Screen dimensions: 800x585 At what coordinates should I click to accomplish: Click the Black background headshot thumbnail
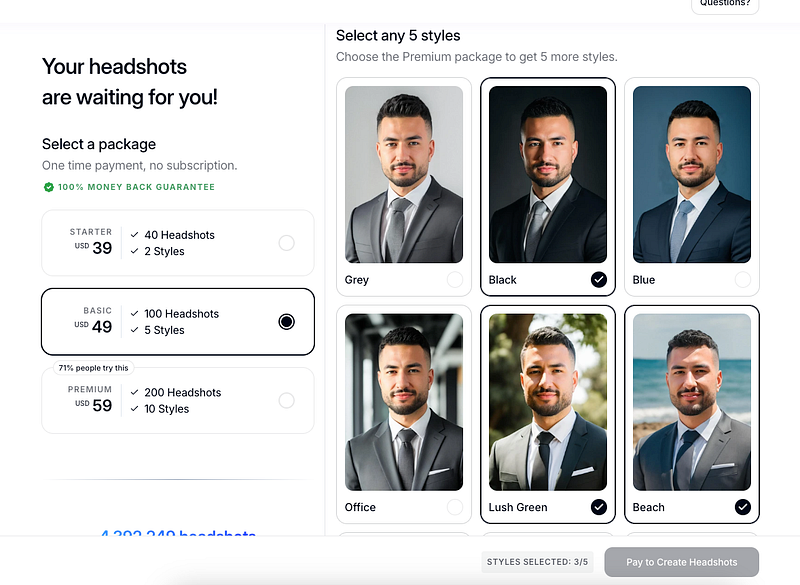pyautogui.click(x=548, y=175)
